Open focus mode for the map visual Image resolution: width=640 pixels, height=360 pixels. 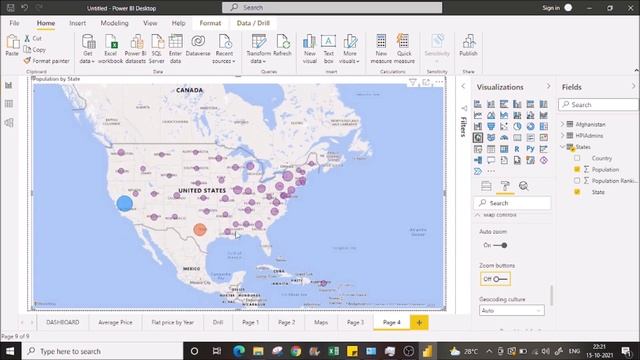click(426, 82)
